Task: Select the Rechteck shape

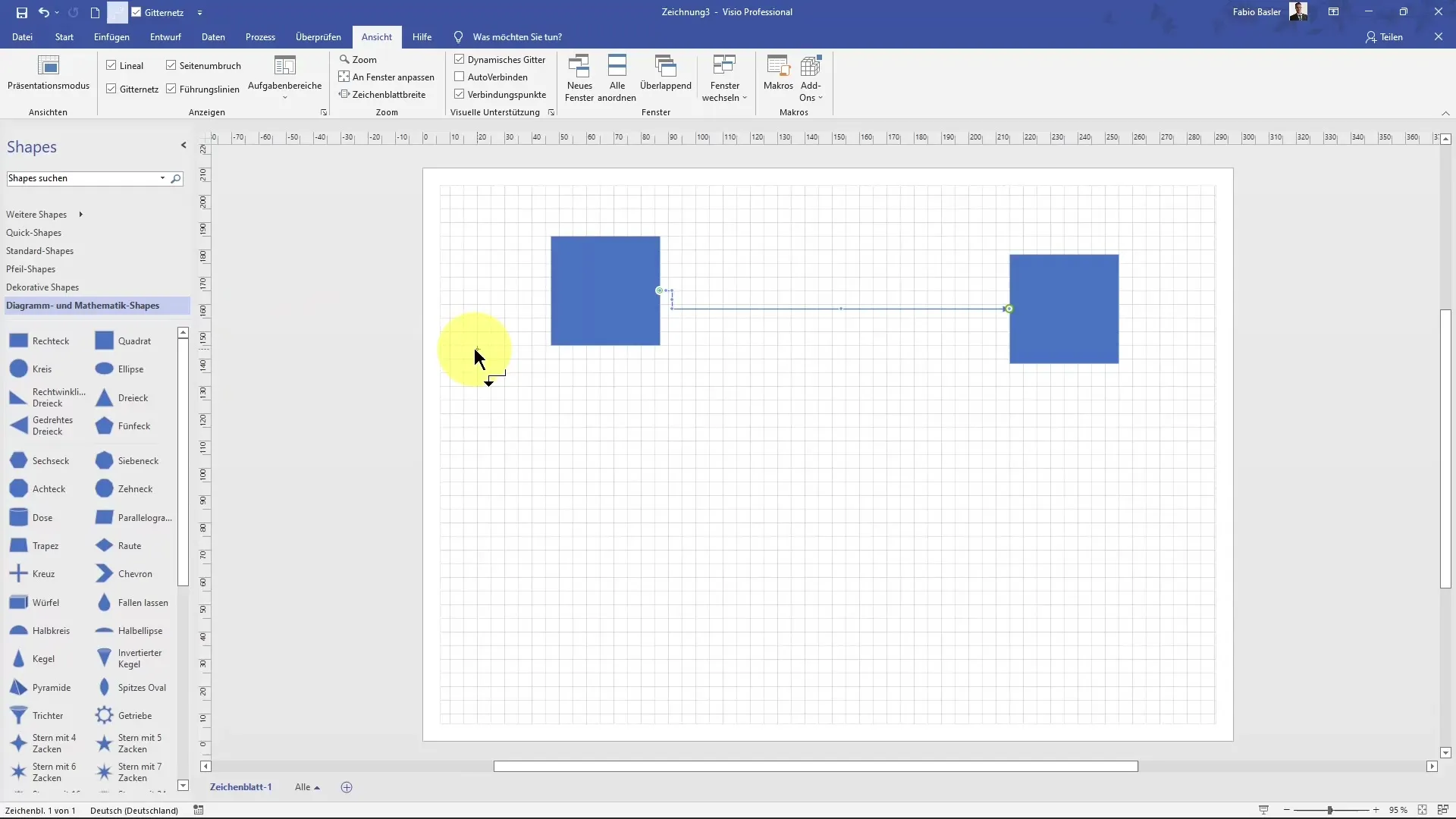Action: coord(40,341)
